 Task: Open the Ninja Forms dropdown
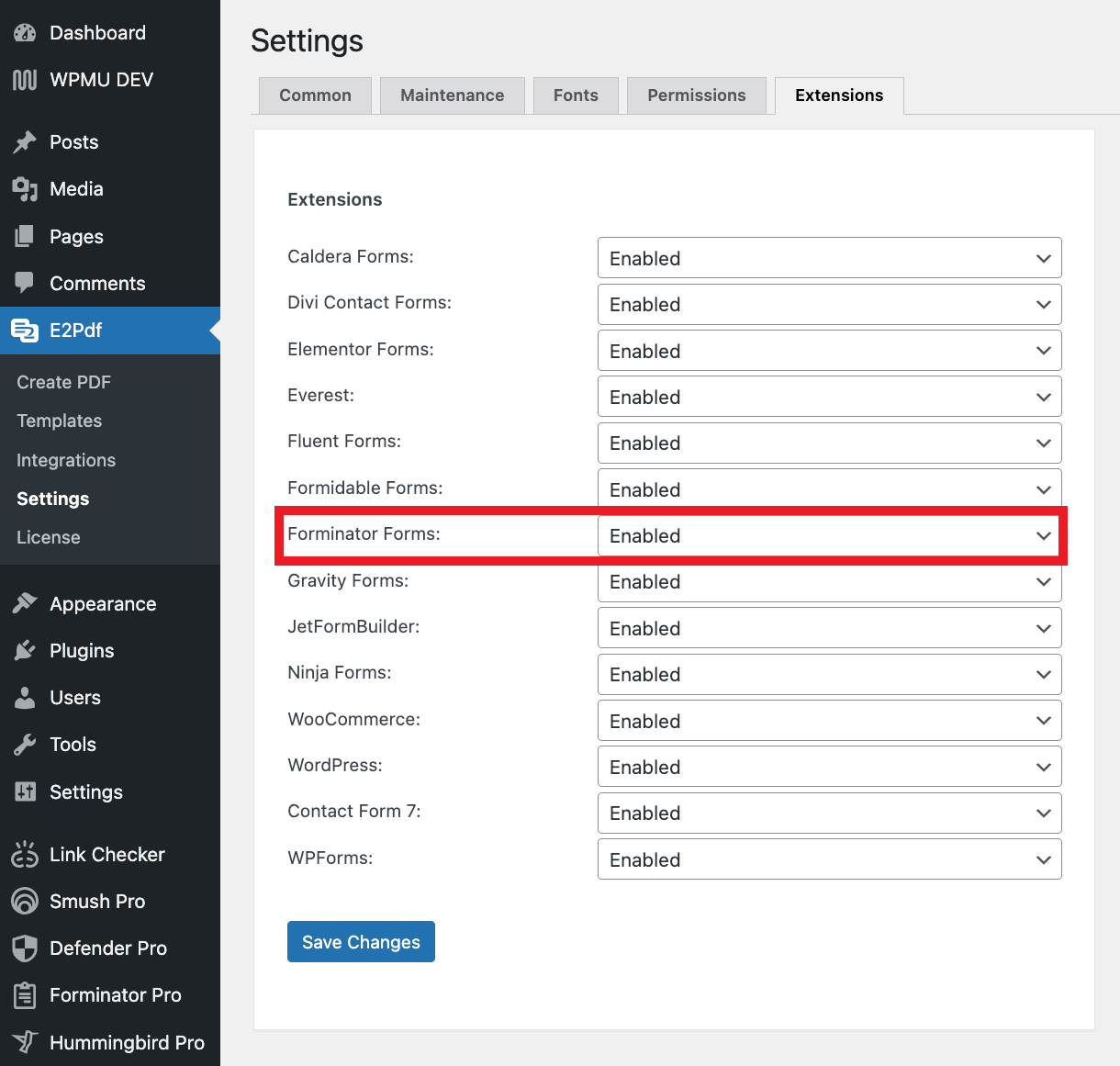829,674
